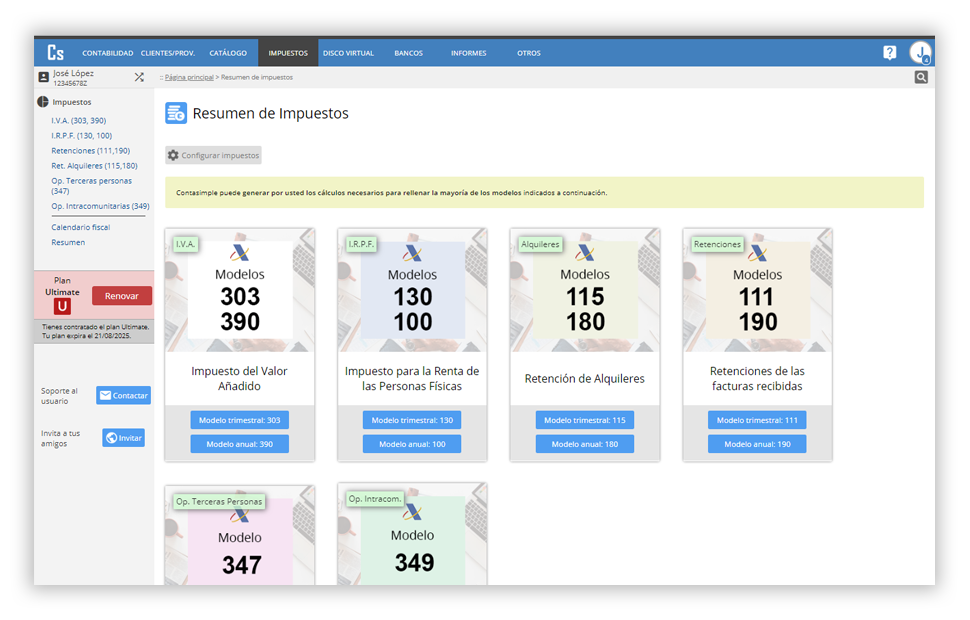The width and height of the screenshot is (970, 620).
Task: Open the Catálogo menu
Action: (228, 53)
